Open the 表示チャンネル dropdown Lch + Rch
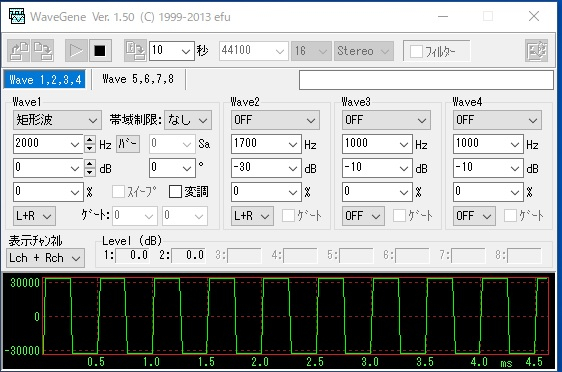 point(76,258)
